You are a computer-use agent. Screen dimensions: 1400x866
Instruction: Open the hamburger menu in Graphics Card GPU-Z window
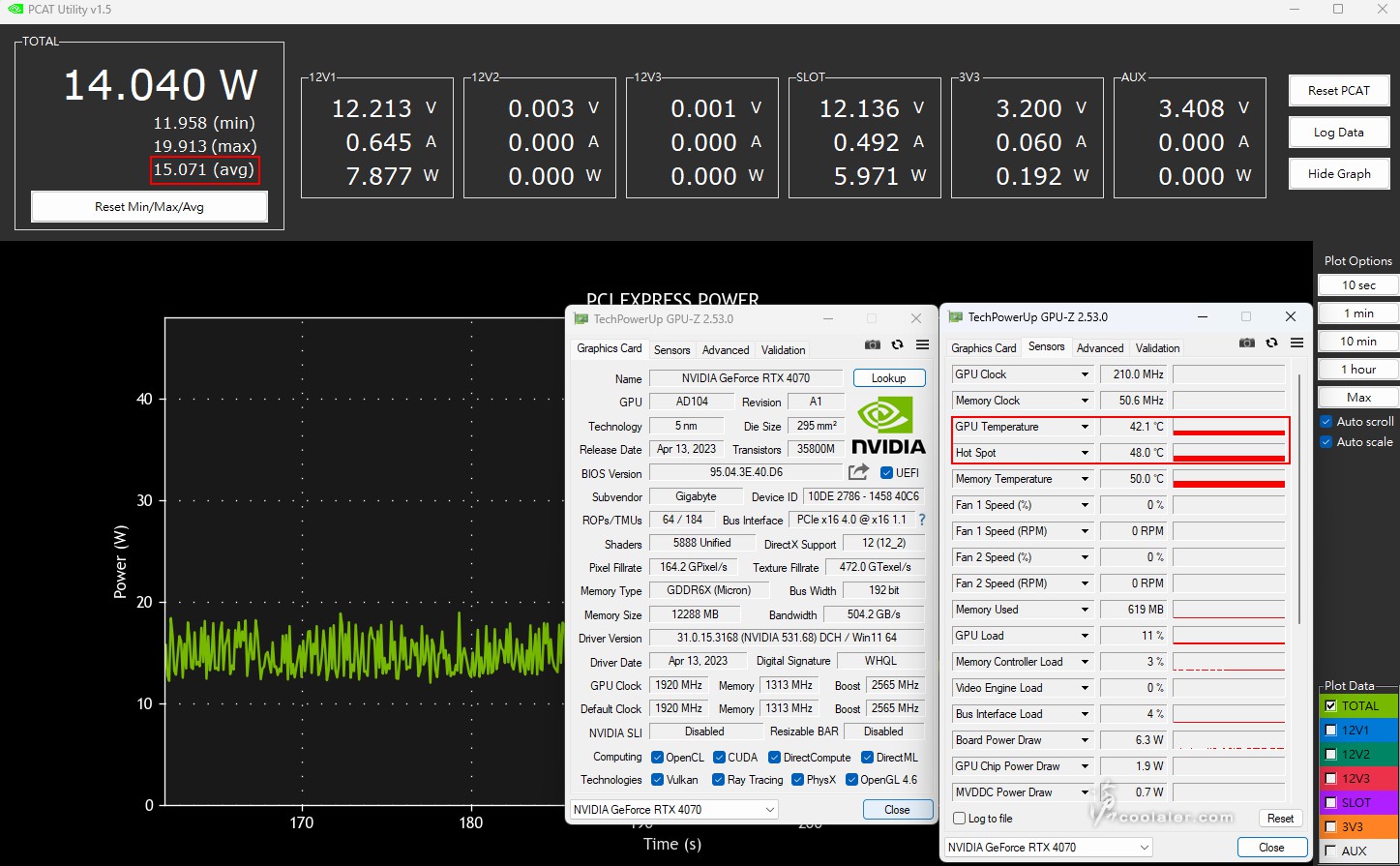[923, 344]
